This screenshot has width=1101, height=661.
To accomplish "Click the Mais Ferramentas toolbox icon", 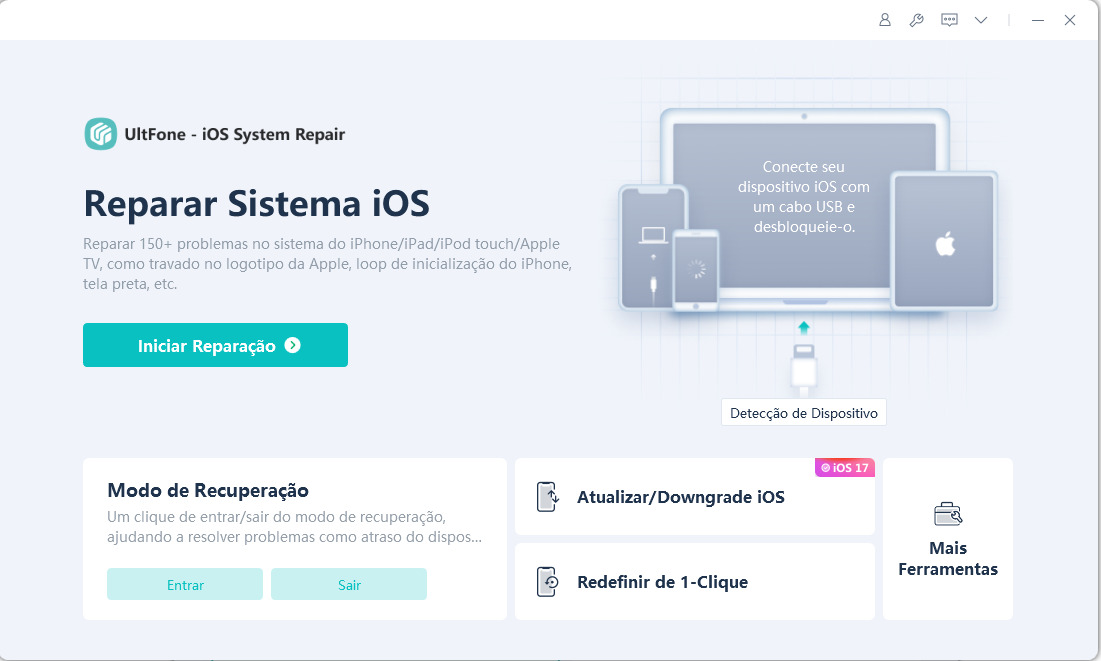I will tap(948, 514).
